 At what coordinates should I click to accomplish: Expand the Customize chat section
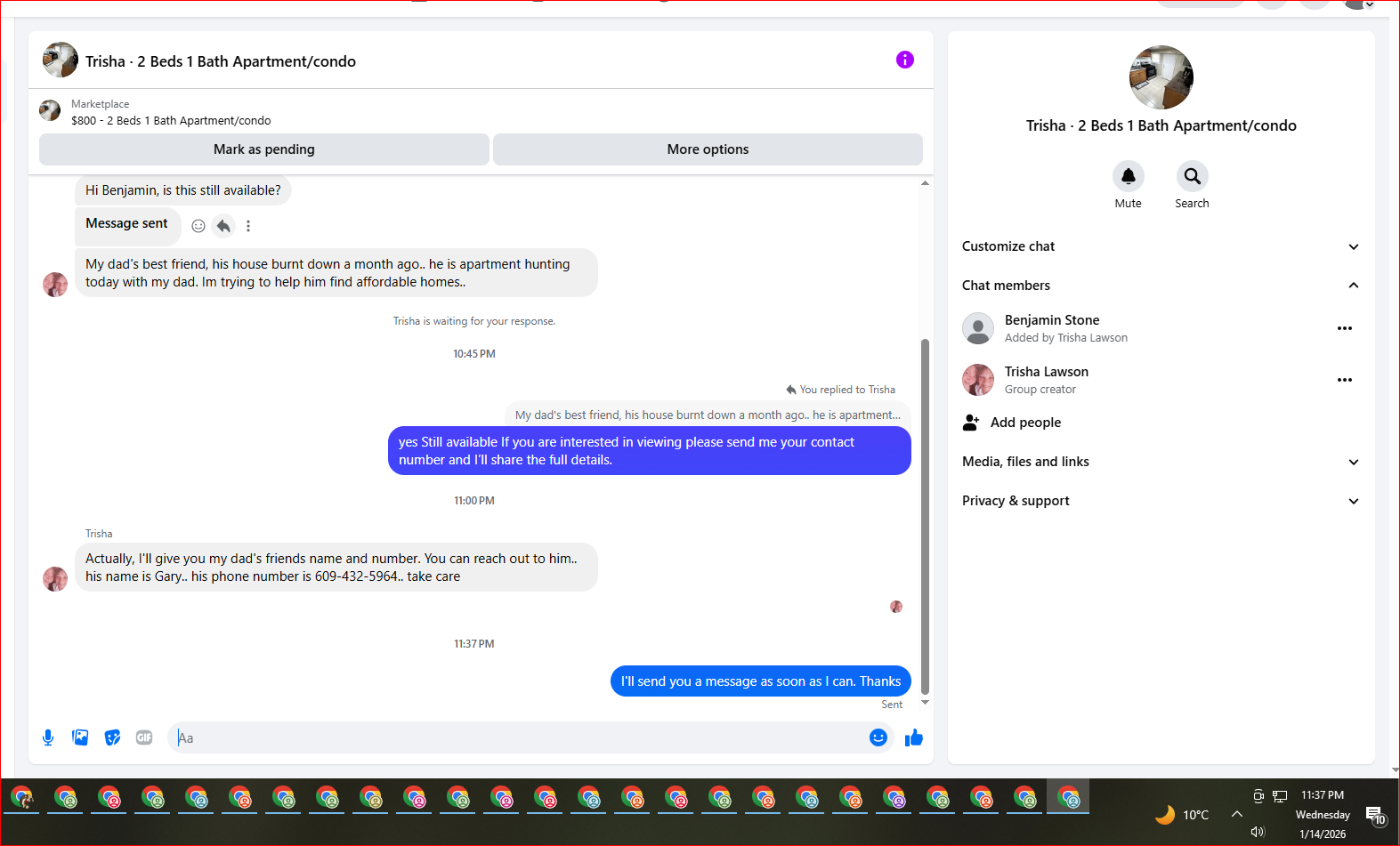pos(1161,246)
